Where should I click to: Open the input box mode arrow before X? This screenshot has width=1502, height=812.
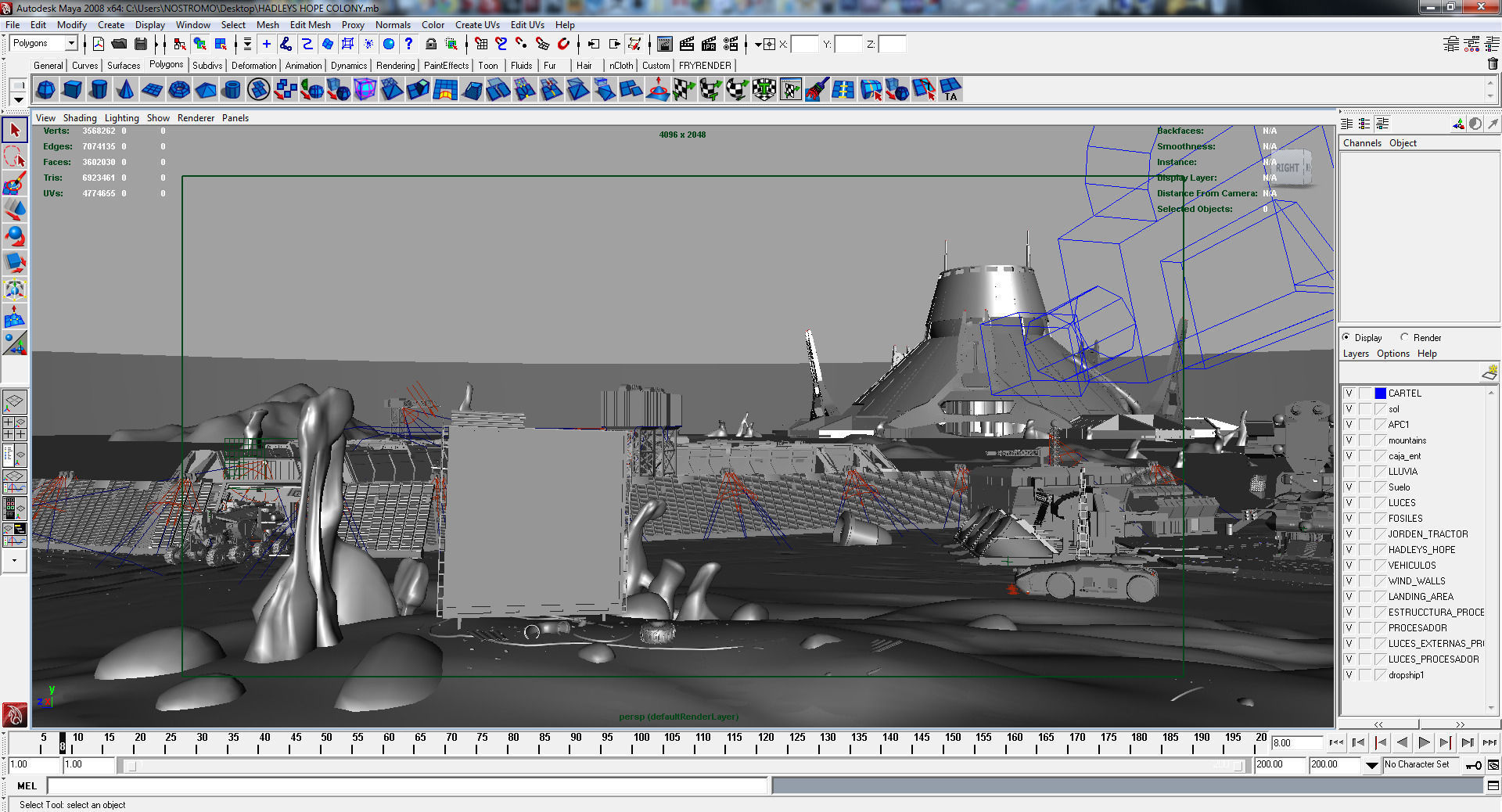[758, 45]
